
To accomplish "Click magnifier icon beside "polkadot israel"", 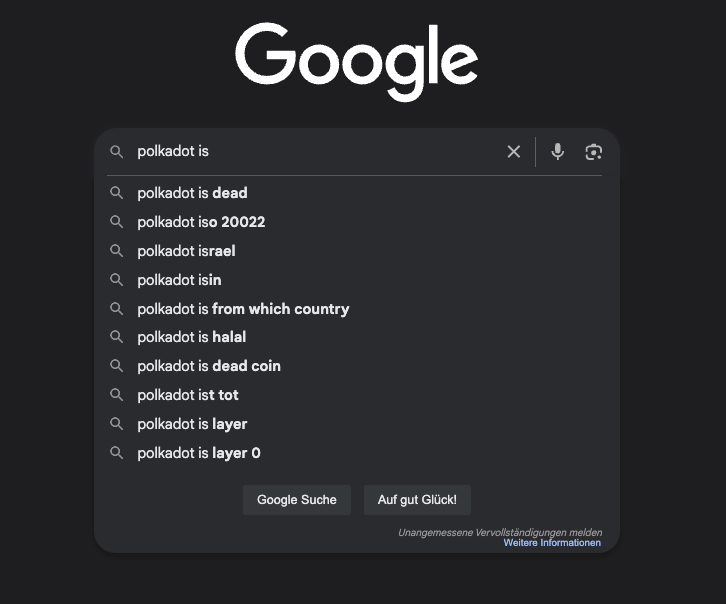I will pos(117,251).
